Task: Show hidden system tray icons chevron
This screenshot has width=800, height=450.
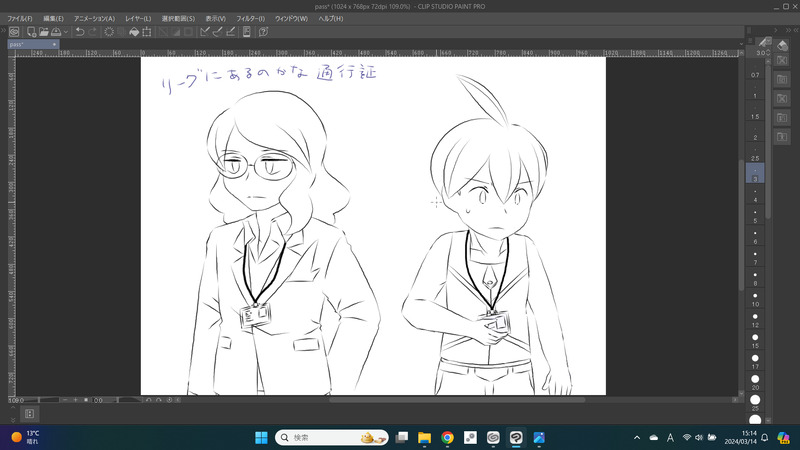Action: [637, 438]
